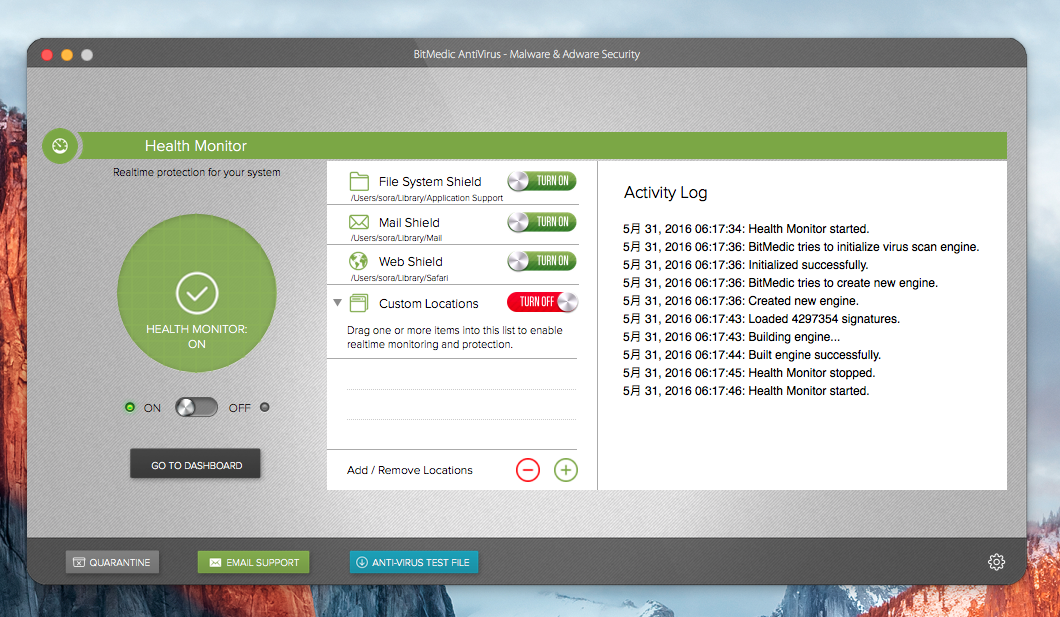Screen dimensions: 1060x617
Task: Collapse the Custom Locations disclosure triangle
Action: (x=338, y=303)
